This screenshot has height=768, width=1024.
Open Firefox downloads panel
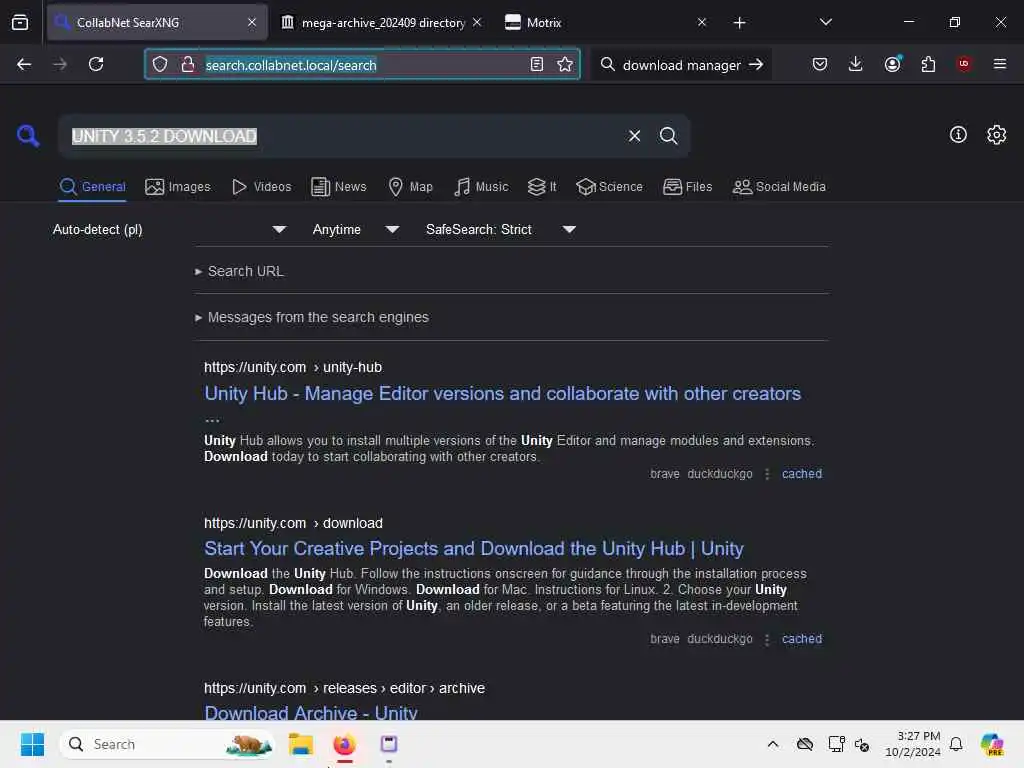(x=856, y=64)
